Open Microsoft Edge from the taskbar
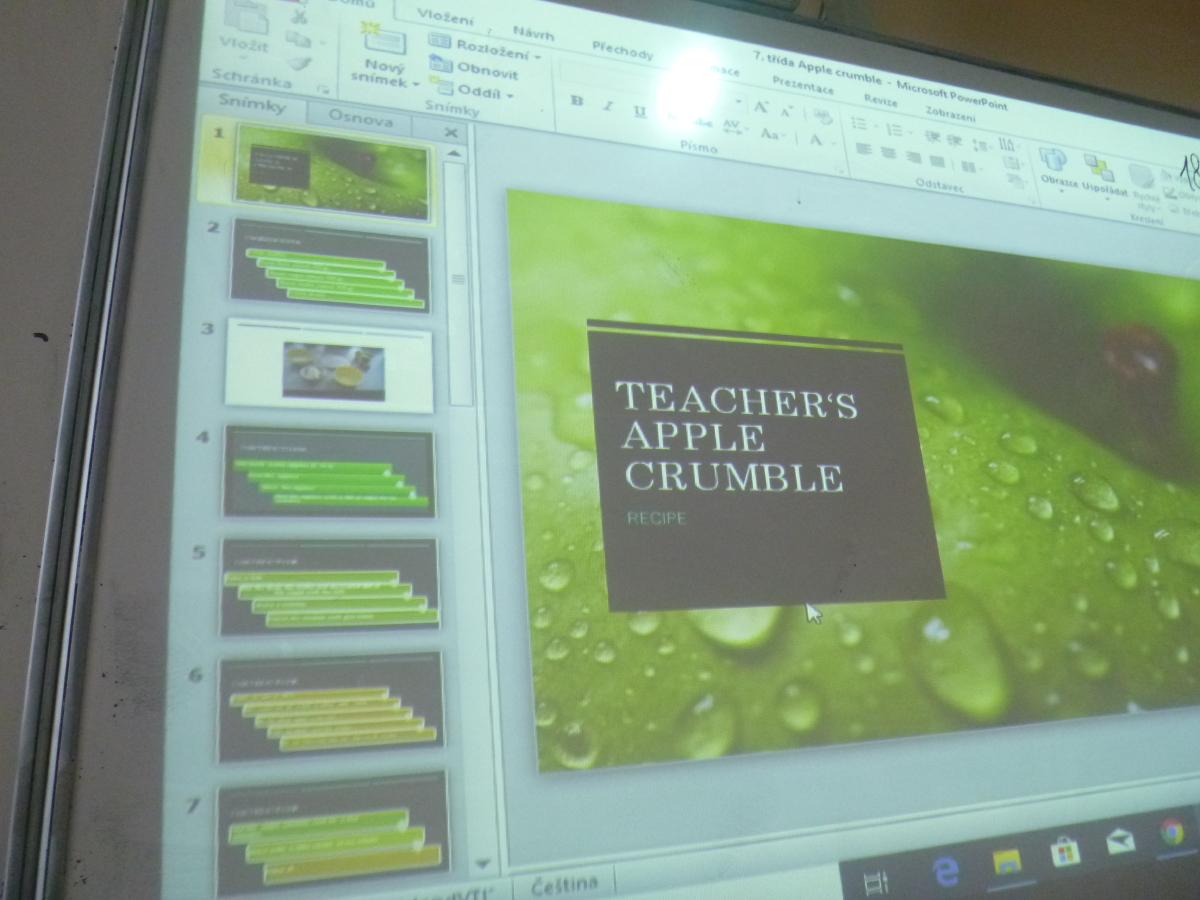 coord(945,868)
